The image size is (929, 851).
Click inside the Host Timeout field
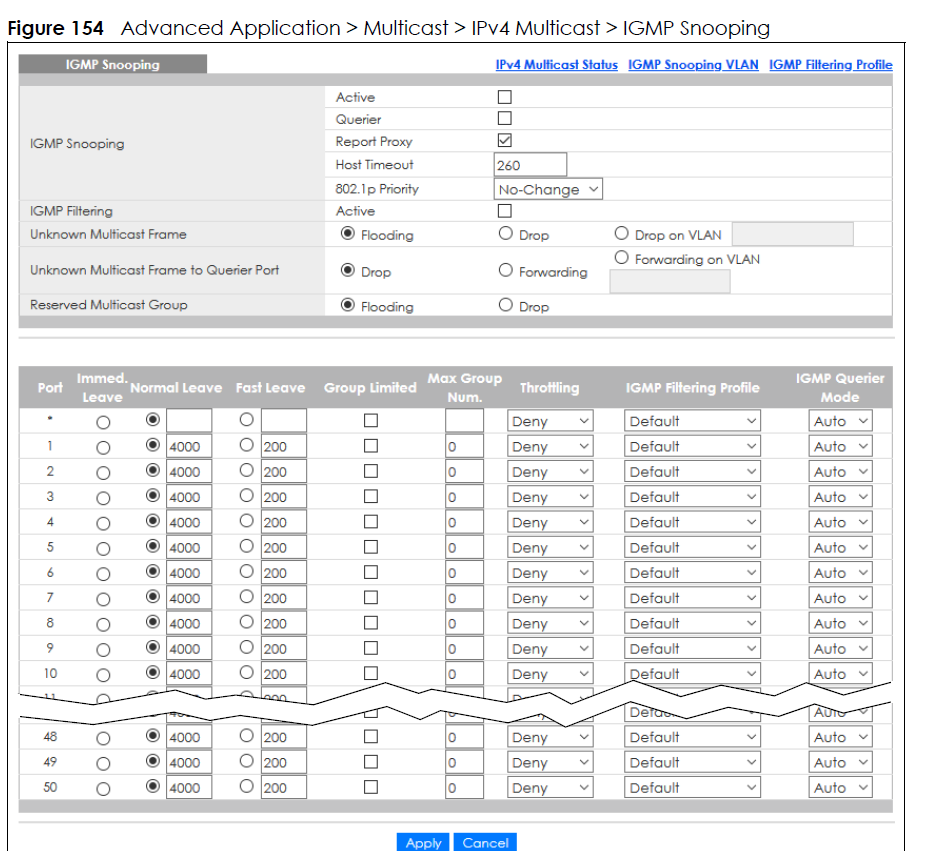[530, 164]
